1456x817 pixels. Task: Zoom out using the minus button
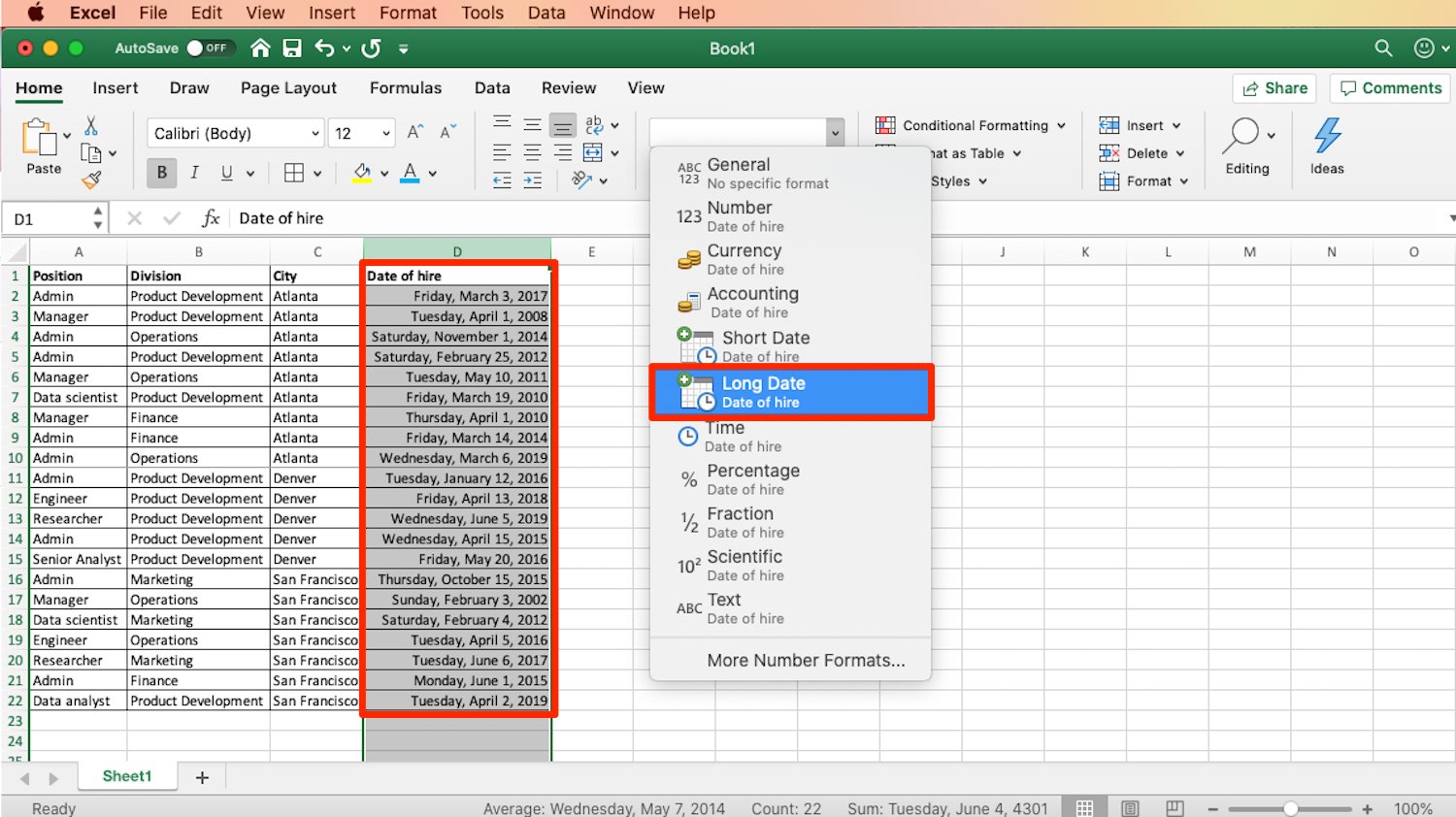pyautogui.click(x=1212, y=808)
